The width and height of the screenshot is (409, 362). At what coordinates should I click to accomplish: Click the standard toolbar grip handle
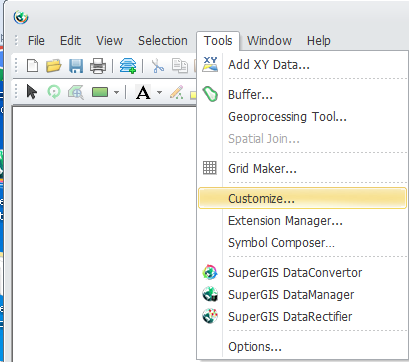click(x=16, y=65)
